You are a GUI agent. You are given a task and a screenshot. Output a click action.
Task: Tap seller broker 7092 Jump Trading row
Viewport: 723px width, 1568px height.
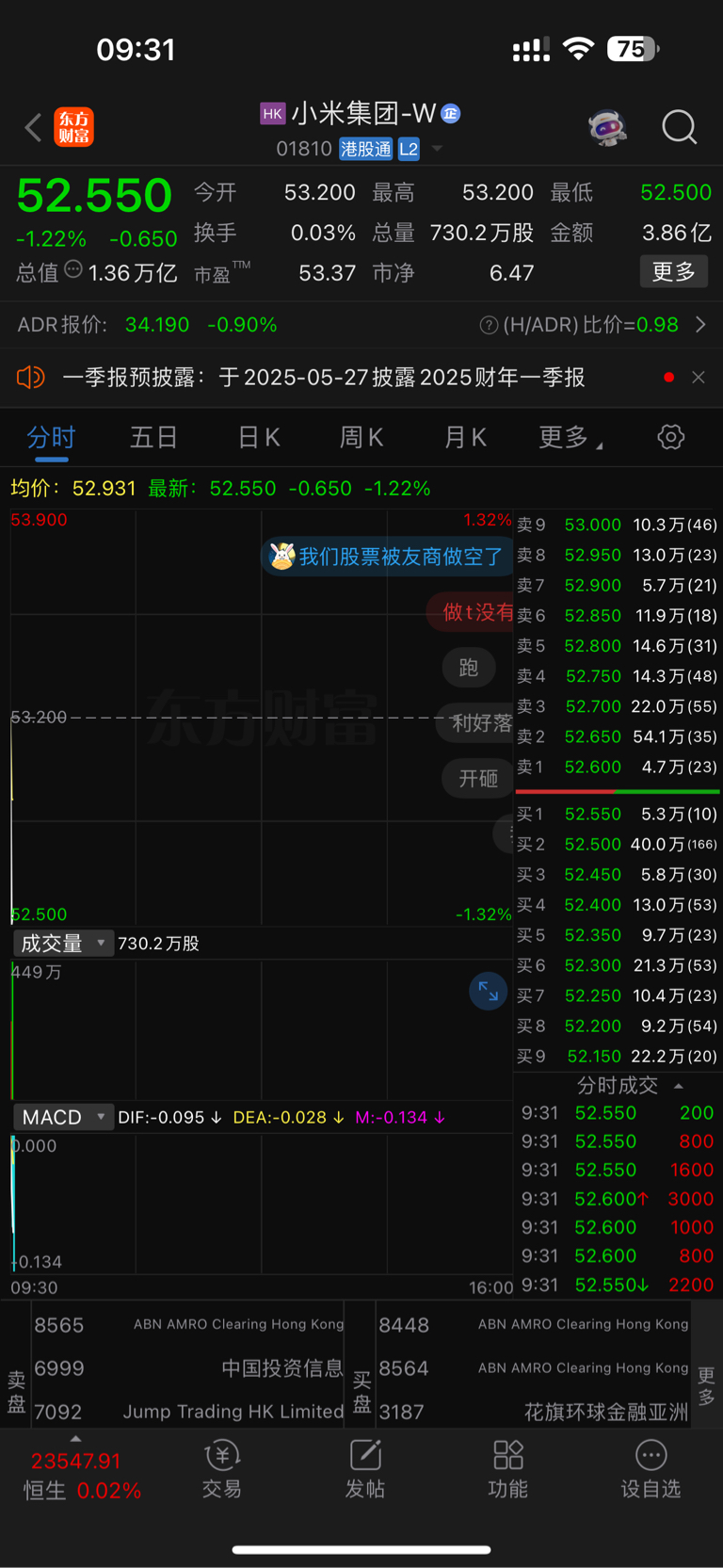coord(188,1412)
